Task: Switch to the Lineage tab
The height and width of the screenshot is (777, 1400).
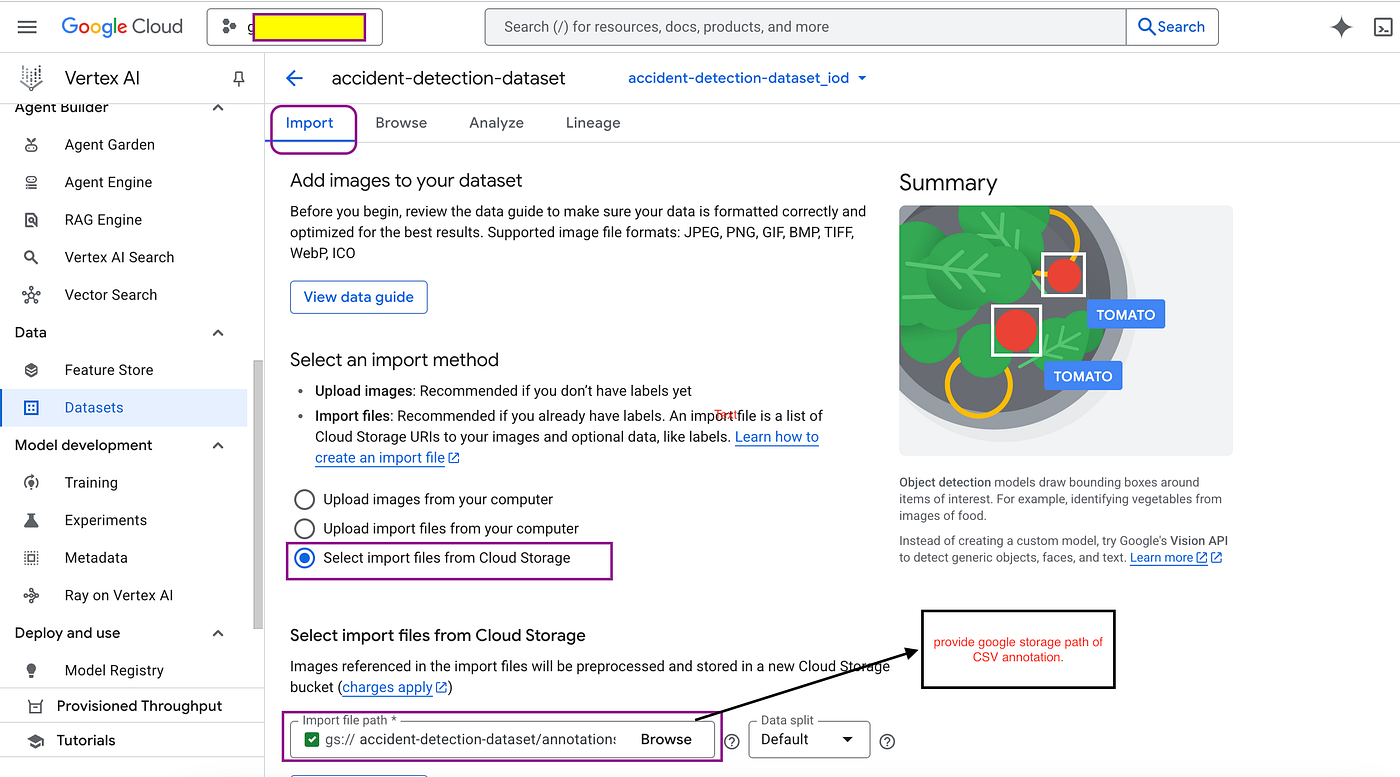Action: (x=593, y=123)
